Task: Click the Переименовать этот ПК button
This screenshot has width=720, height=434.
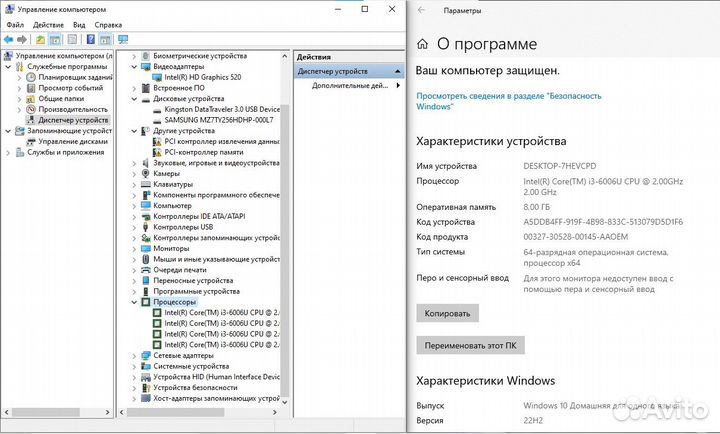Action: tap(470, 345)
